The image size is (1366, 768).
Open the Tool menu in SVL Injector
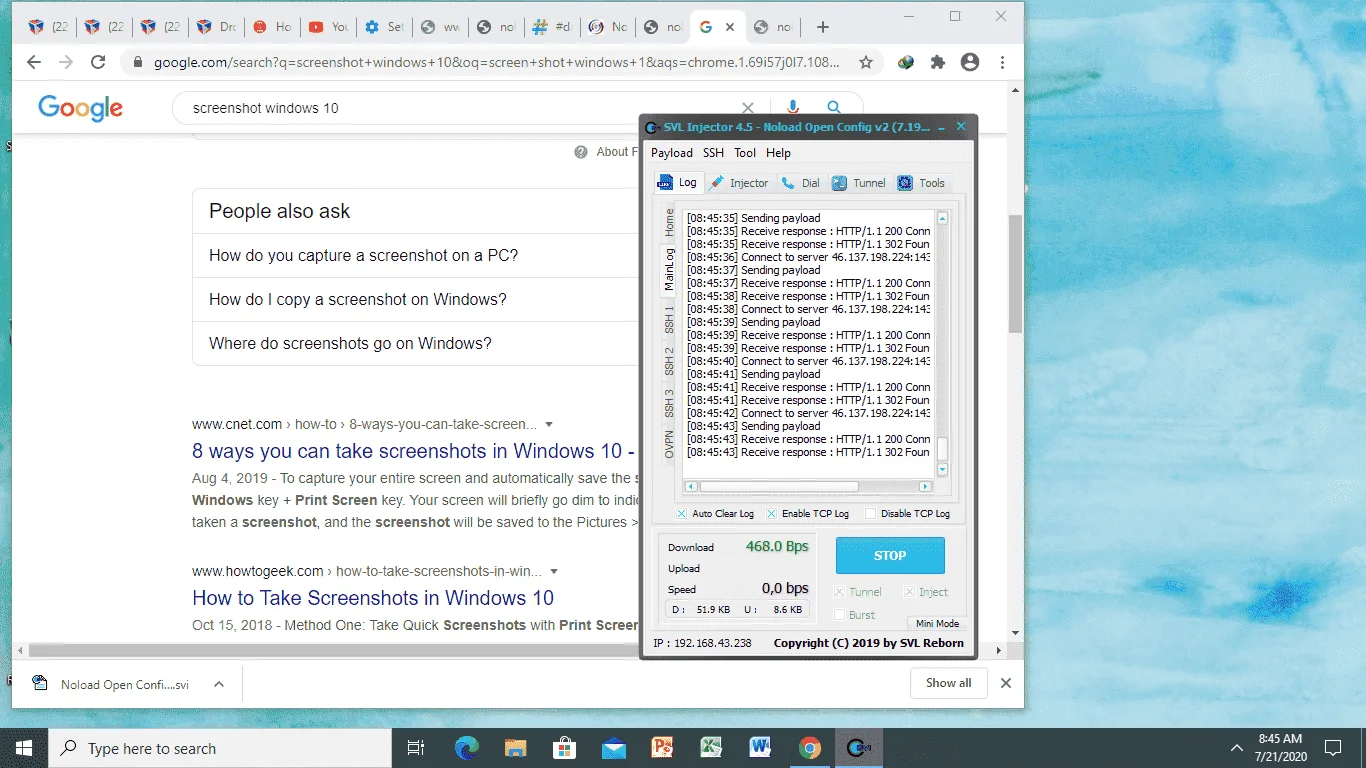tap(745, 153)
